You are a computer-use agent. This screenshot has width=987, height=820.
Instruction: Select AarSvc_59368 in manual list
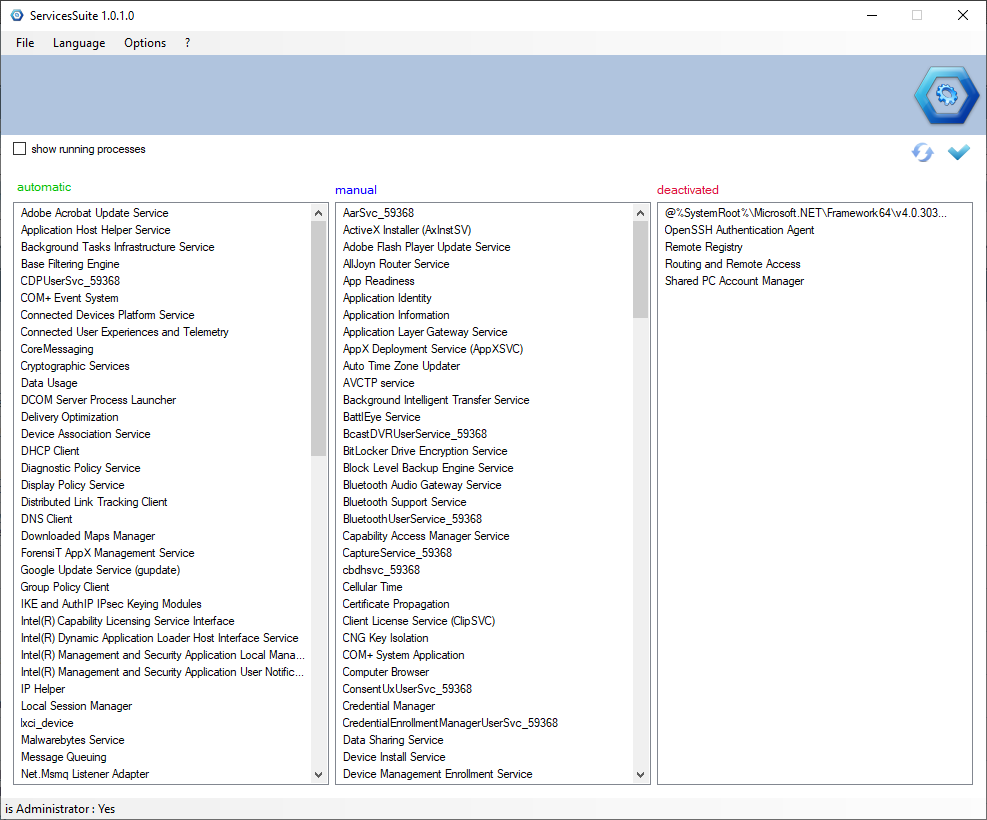coord(378,213)
